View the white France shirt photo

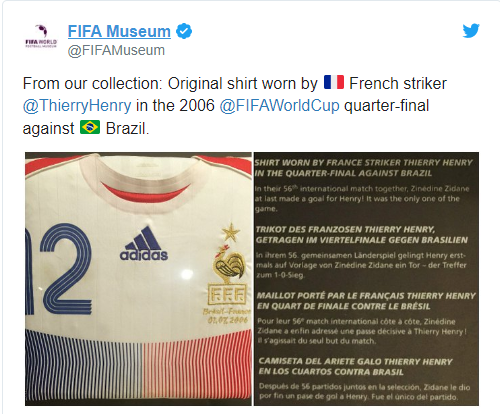(138, 279)
